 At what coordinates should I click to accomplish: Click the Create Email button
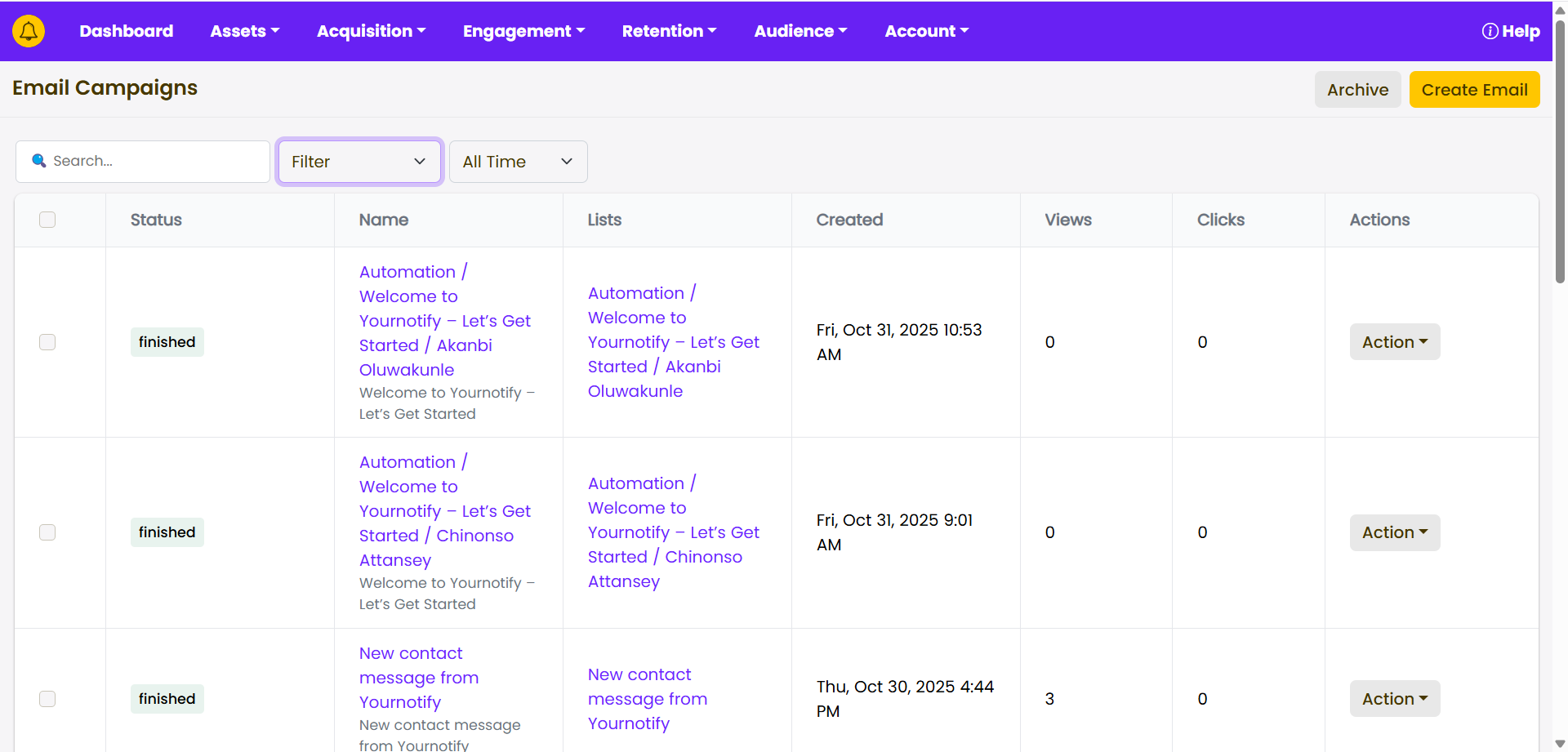coord(1474,90)
